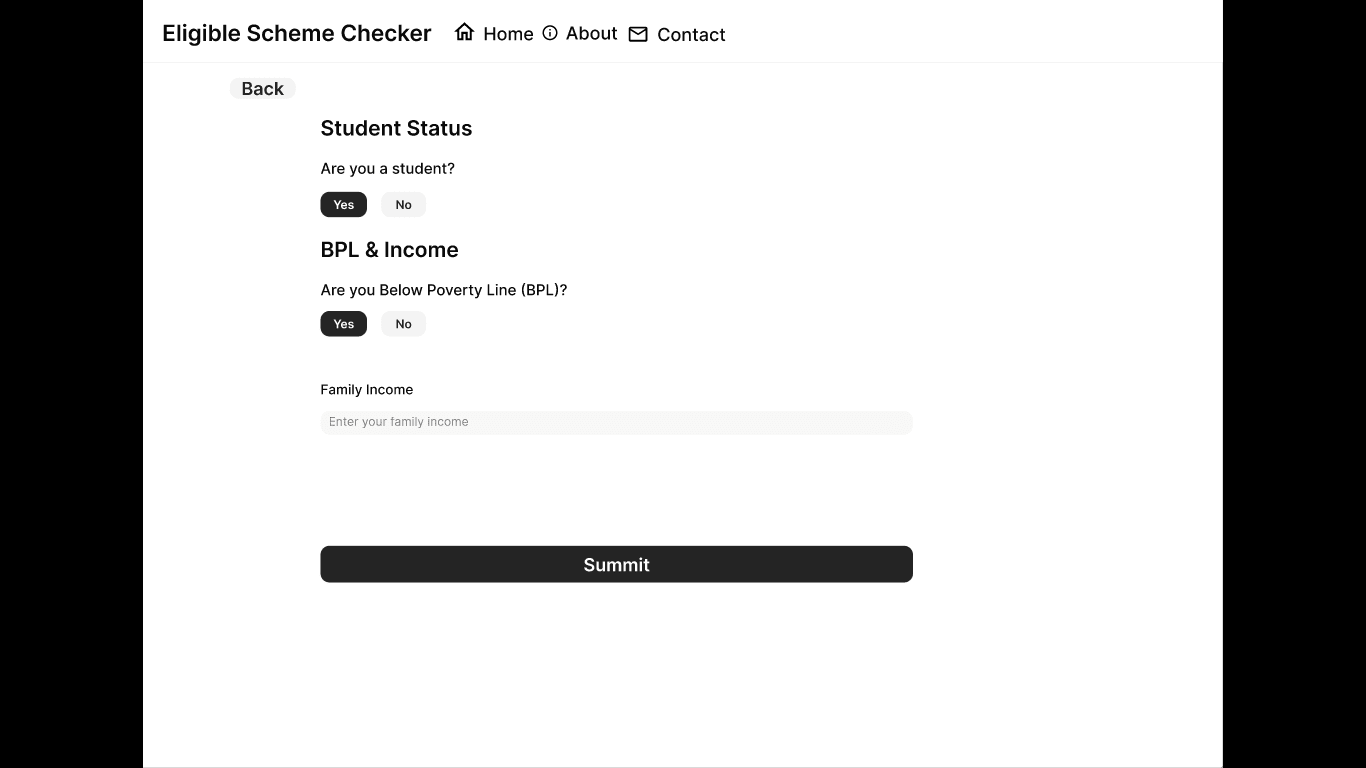Select No for student status
Viewport: 1366px width, 768px height.
(403, 205)
